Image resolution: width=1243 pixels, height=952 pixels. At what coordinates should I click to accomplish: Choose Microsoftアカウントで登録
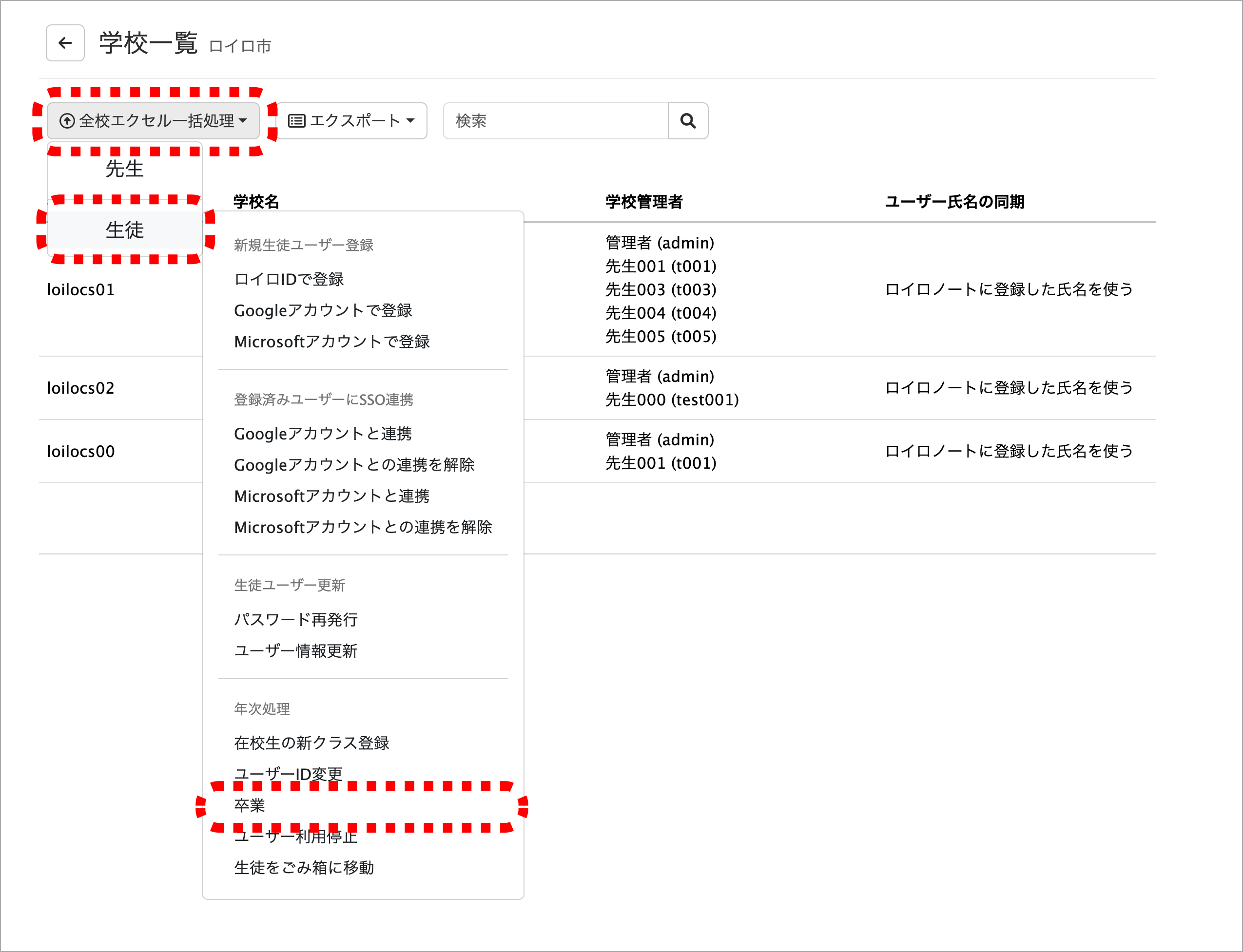(x=332, y=342)
